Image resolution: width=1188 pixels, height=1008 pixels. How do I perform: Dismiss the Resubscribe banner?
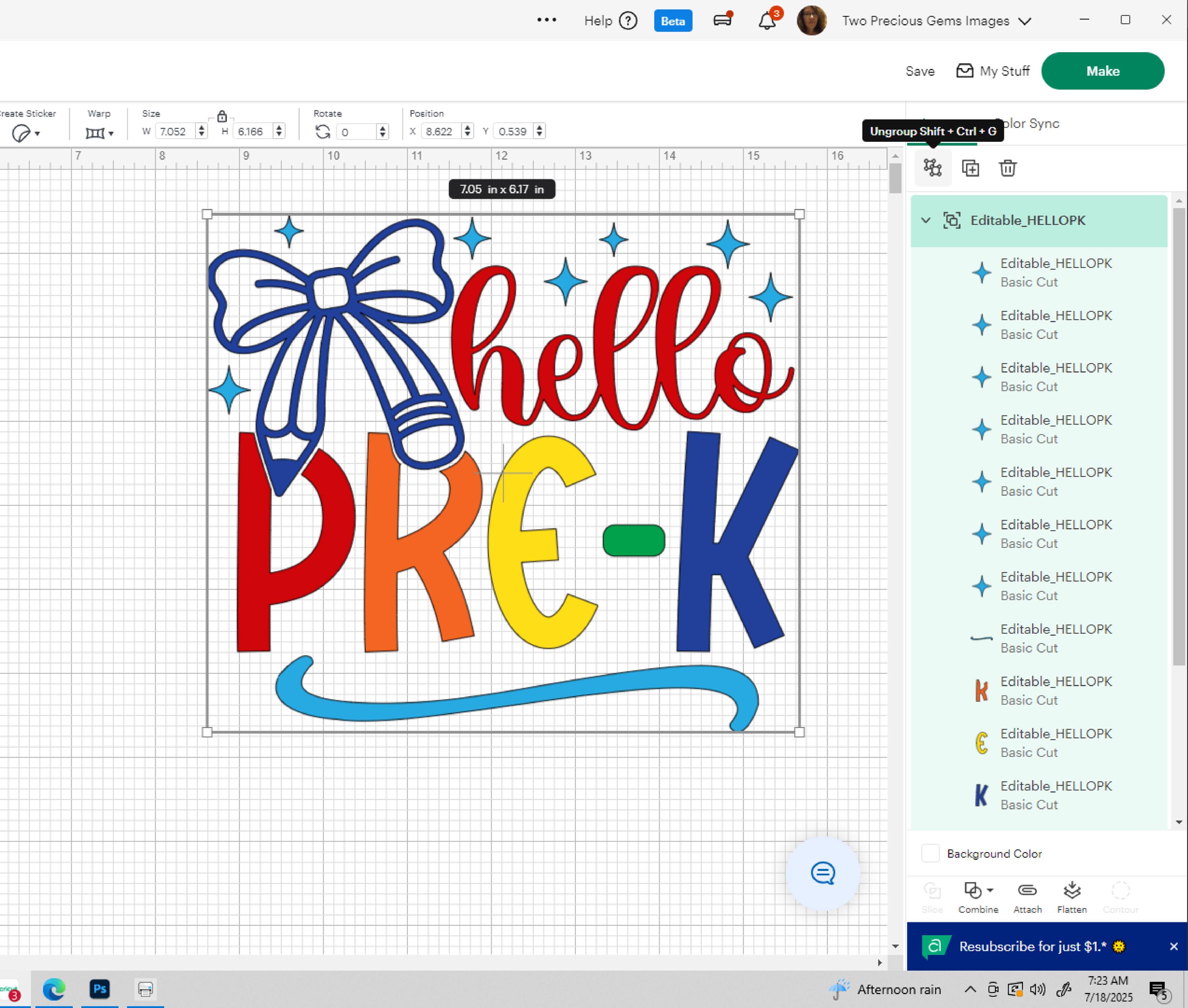point(1174,946)
